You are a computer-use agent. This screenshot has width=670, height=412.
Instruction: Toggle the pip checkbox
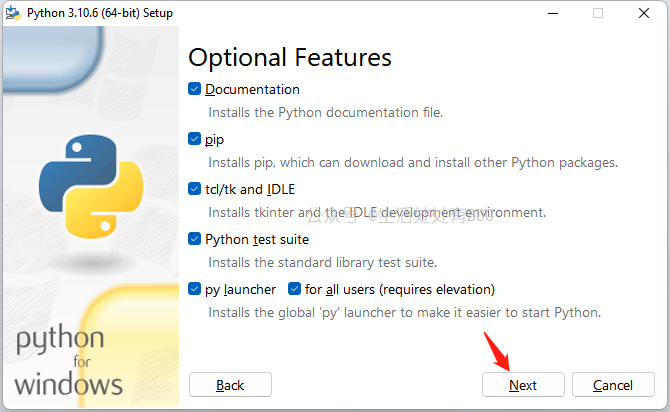(x=195, y=139)
